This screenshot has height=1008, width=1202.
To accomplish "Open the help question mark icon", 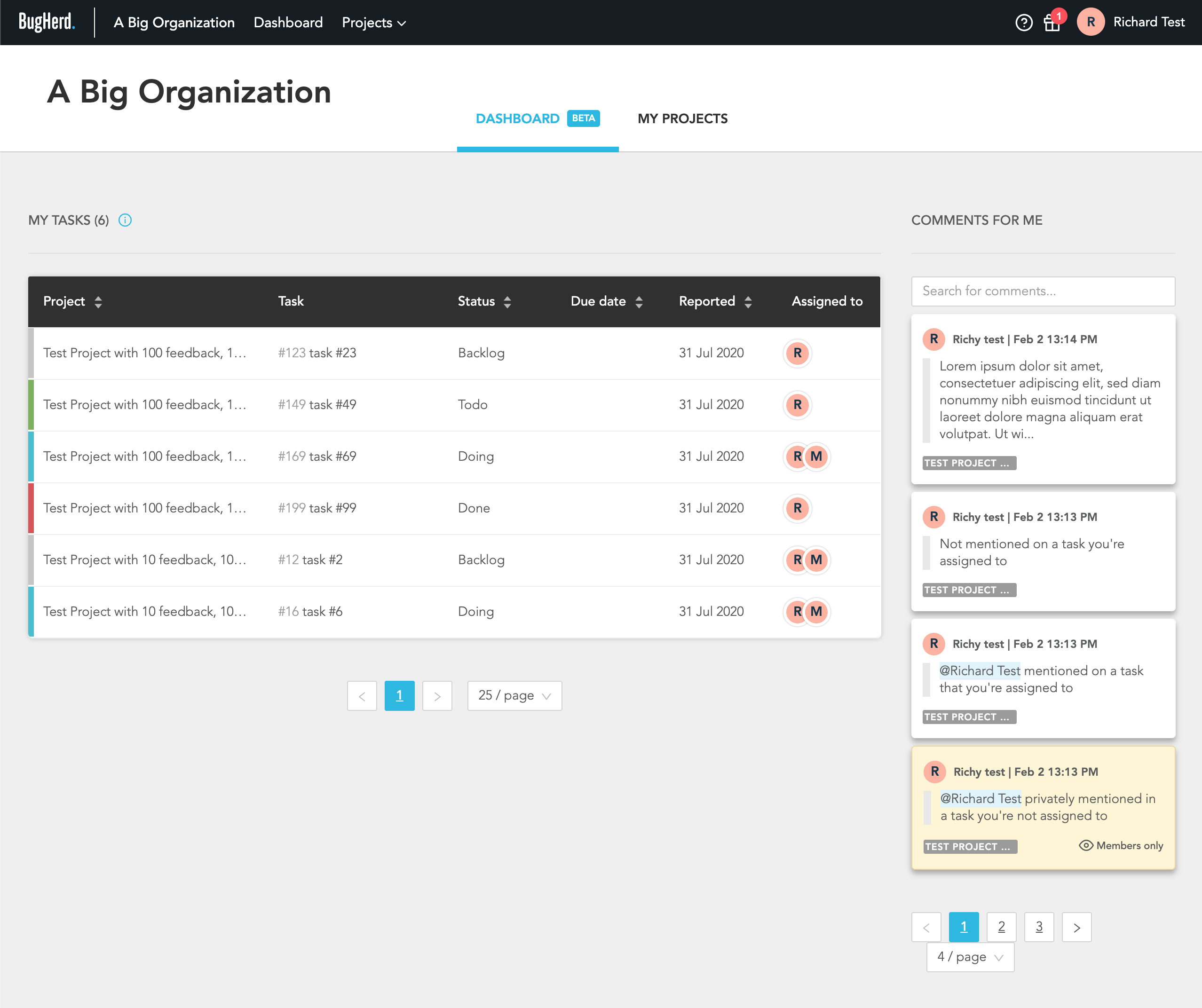I will point(1023,23).
